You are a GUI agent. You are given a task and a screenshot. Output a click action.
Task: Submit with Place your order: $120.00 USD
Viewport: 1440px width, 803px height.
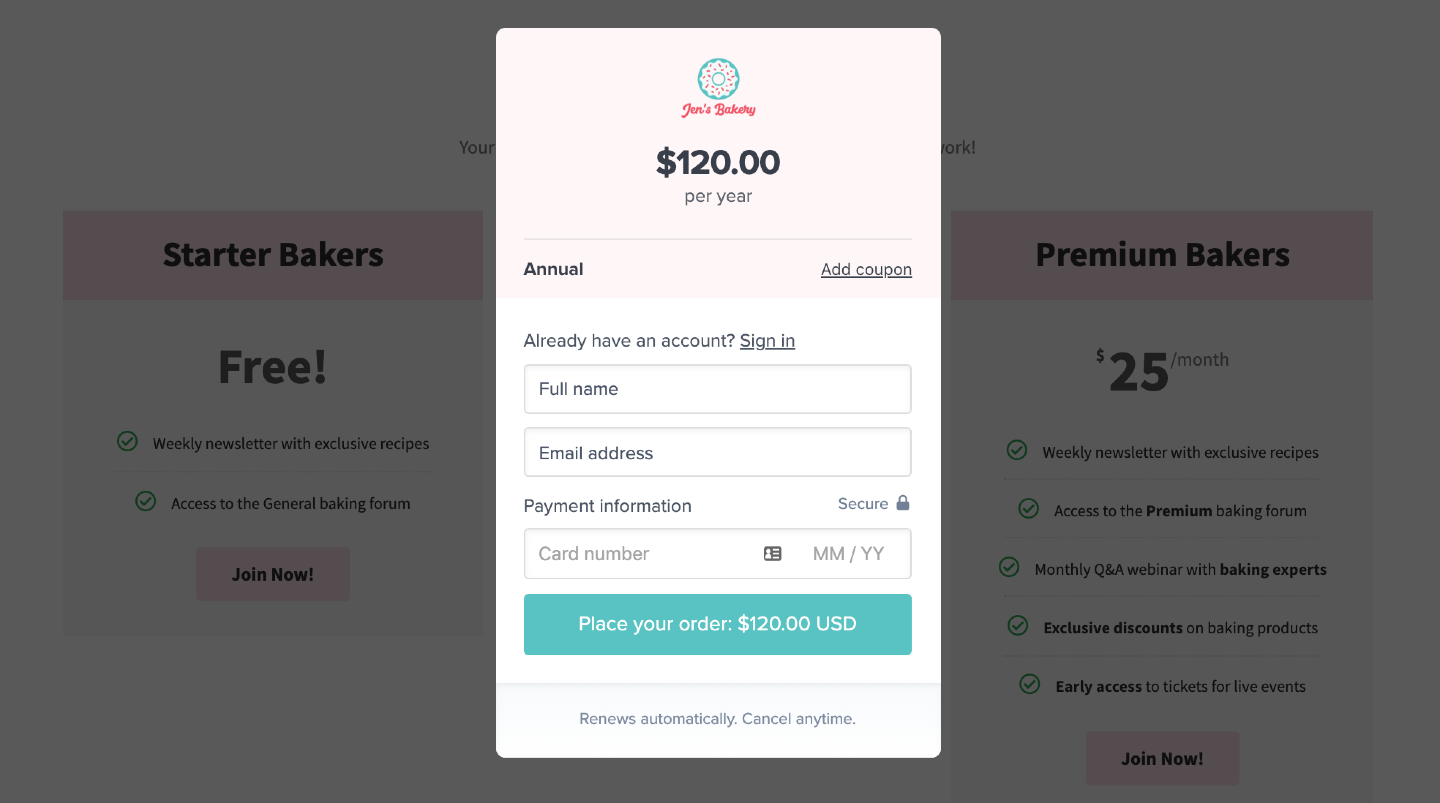[x=717, y=624]
